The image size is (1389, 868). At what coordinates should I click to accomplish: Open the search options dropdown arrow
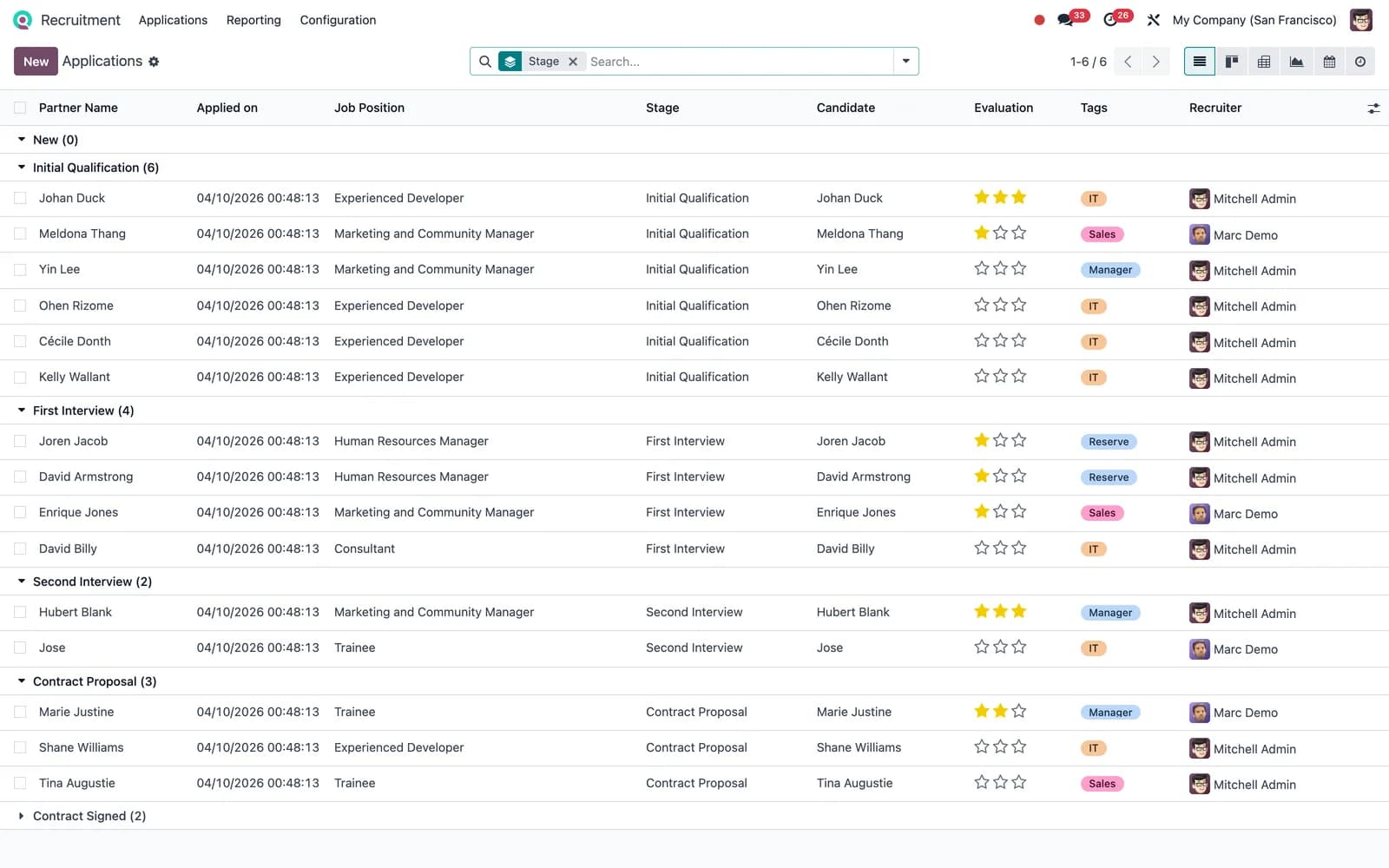tap(905, 62)
